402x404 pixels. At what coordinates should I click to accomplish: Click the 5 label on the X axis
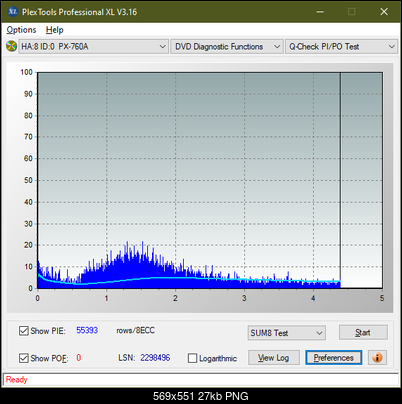point(382,298)
